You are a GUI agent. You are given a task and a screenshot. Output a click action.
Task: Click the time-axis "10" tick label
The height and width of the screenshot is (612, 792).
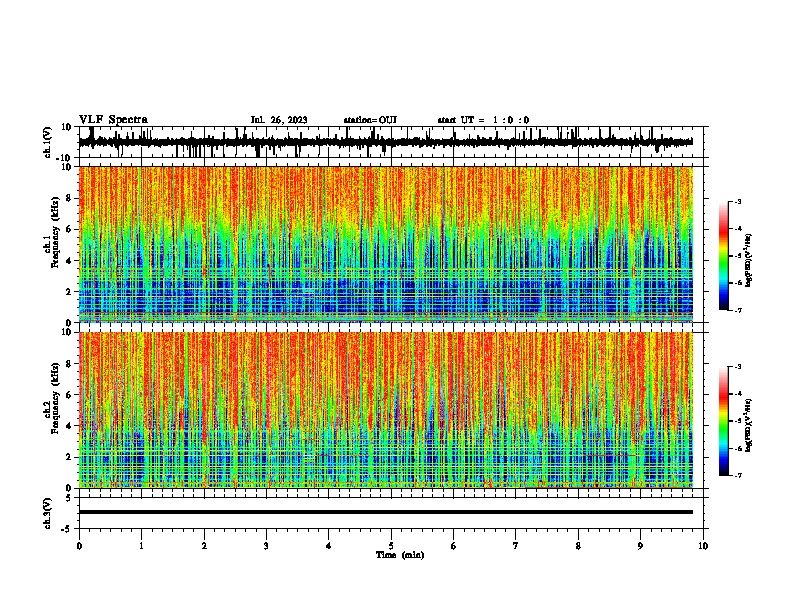click(703, 546)
